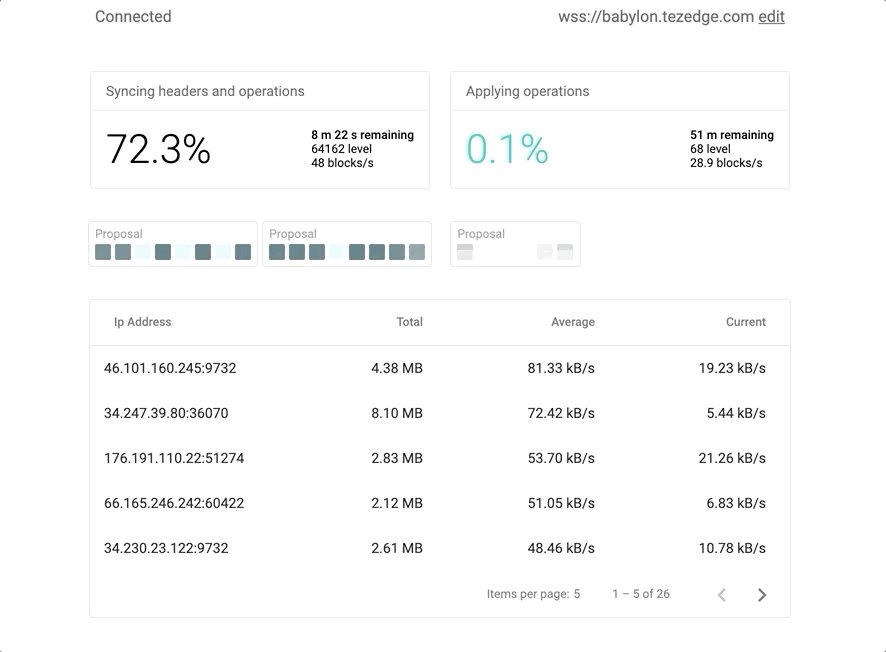This screenshot has width=886, height=652.
Task: Click the 51 m remaining text
Action: point(732,135)
